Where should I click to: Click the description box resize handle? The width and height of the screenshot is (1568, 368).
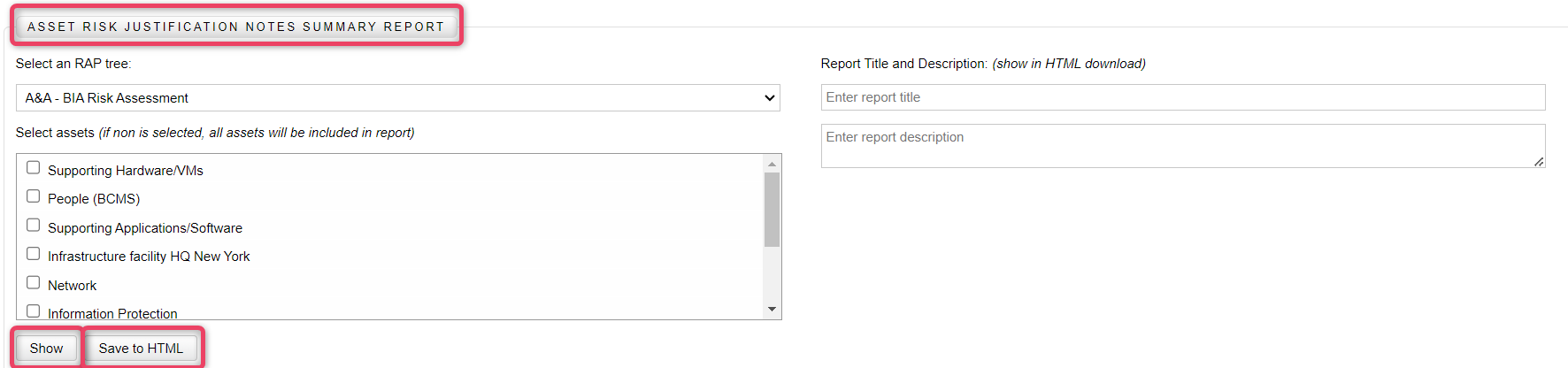click(1539, 162)
